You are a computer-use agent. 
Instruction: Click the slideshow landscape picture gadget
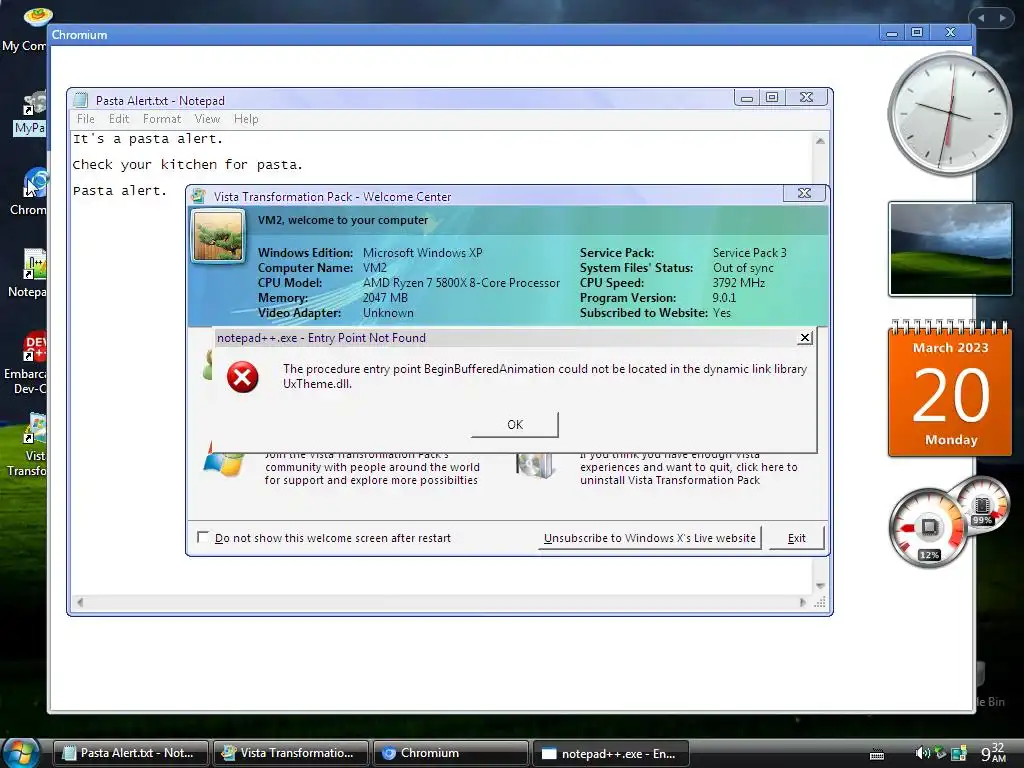(950, 249)
